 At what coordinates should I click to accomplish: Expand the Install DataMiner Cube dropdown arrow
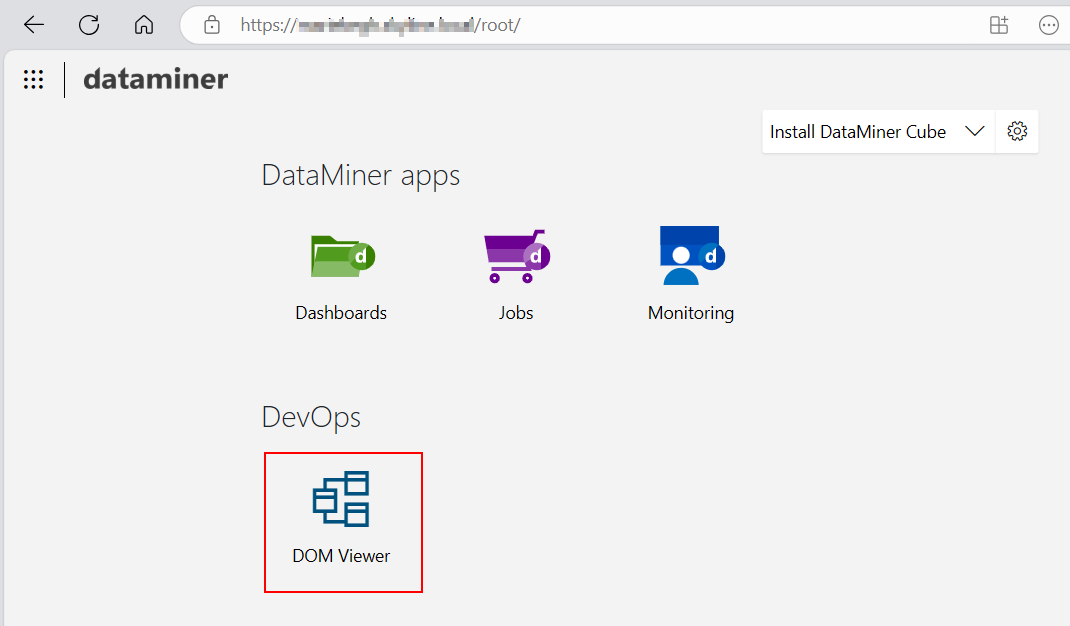tap(974, 131)
